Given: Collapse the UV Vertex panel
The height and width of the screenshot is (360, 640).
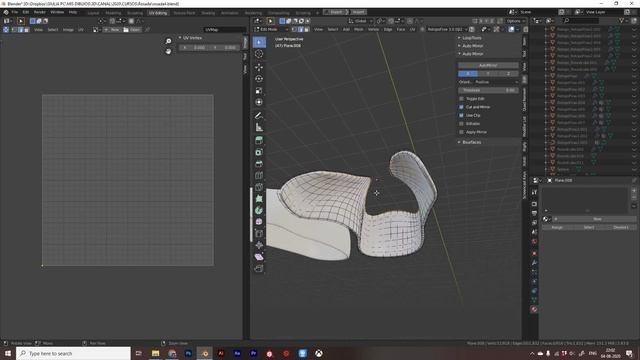Looking at the screenshot, I should click(191, 38).
